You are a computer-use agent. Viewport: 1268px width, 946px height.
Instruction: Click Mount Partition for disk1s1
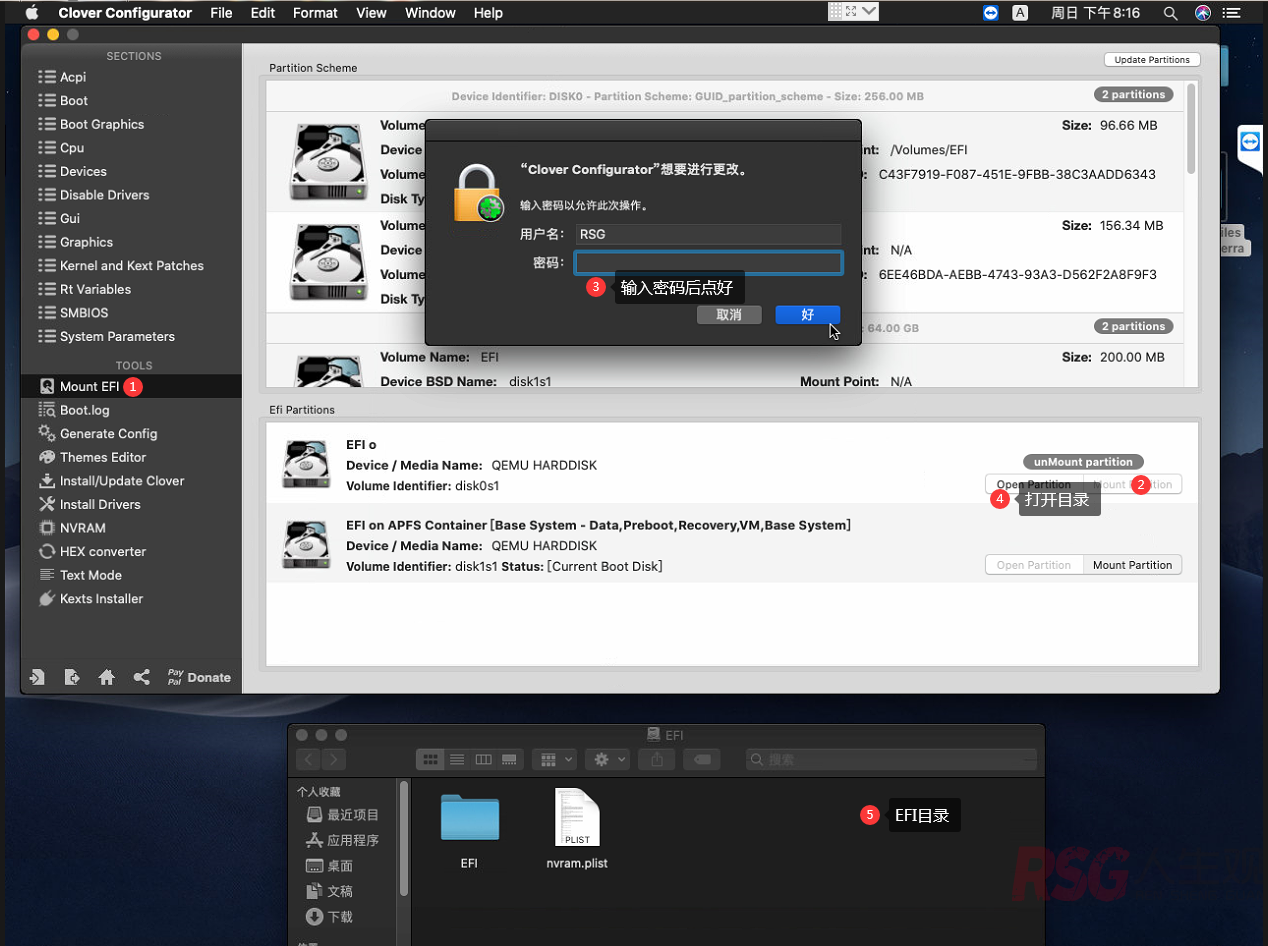(x=1132, y=565)
